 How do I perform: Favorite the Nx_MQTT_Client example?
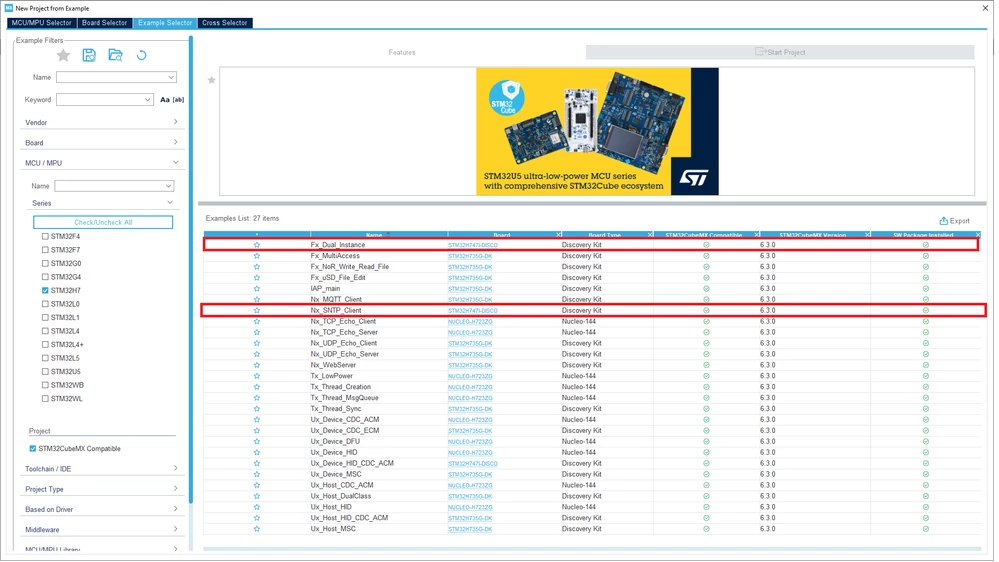257,299
